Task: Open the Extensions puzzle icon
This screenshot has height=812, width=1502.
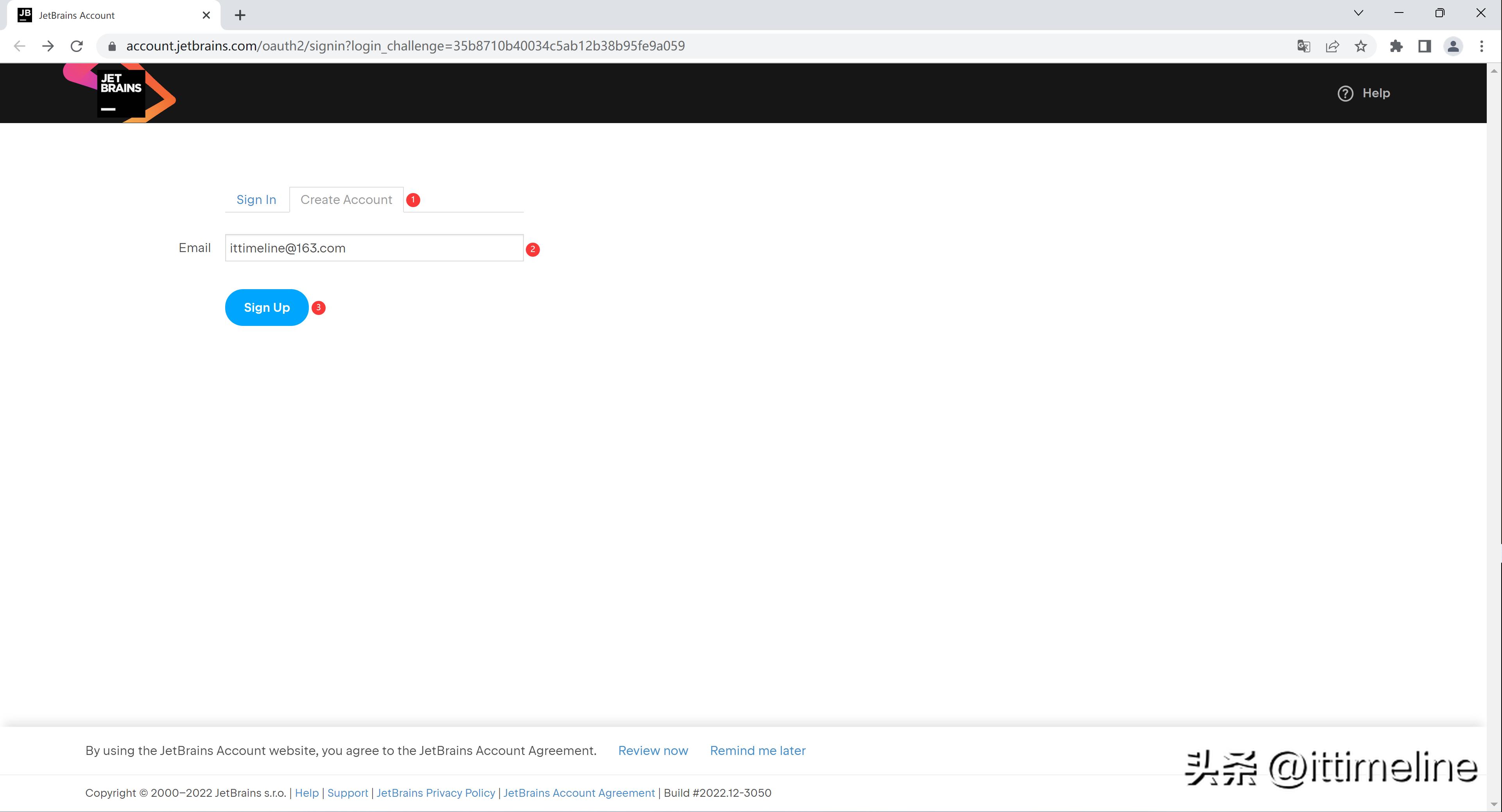Action: [x=1396, y=46]
